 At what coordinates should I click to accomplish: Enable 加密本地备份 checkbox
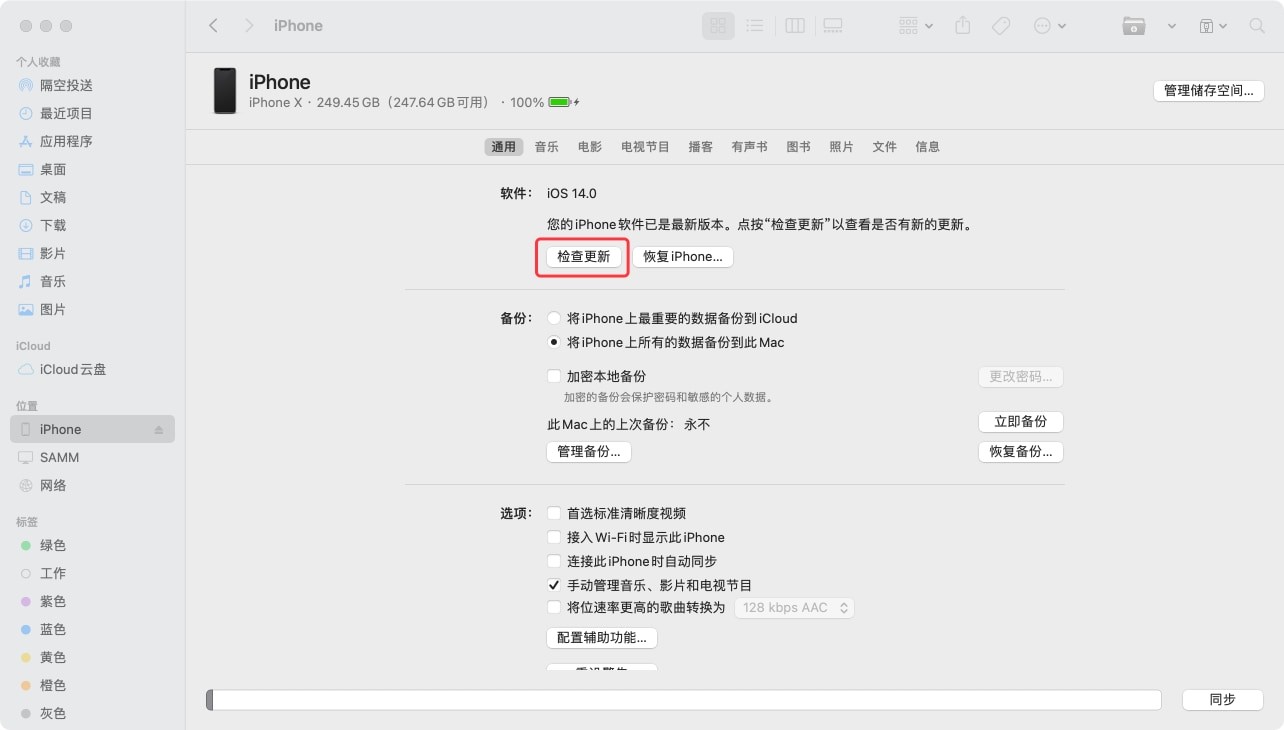554,376
